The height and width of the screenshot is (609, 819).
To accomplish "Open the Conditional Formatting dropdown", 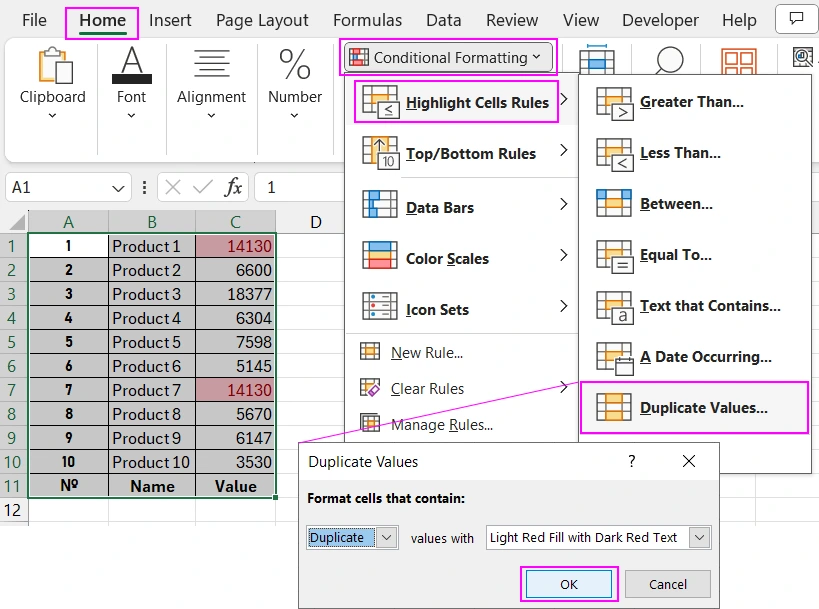I will click(447, 57).
